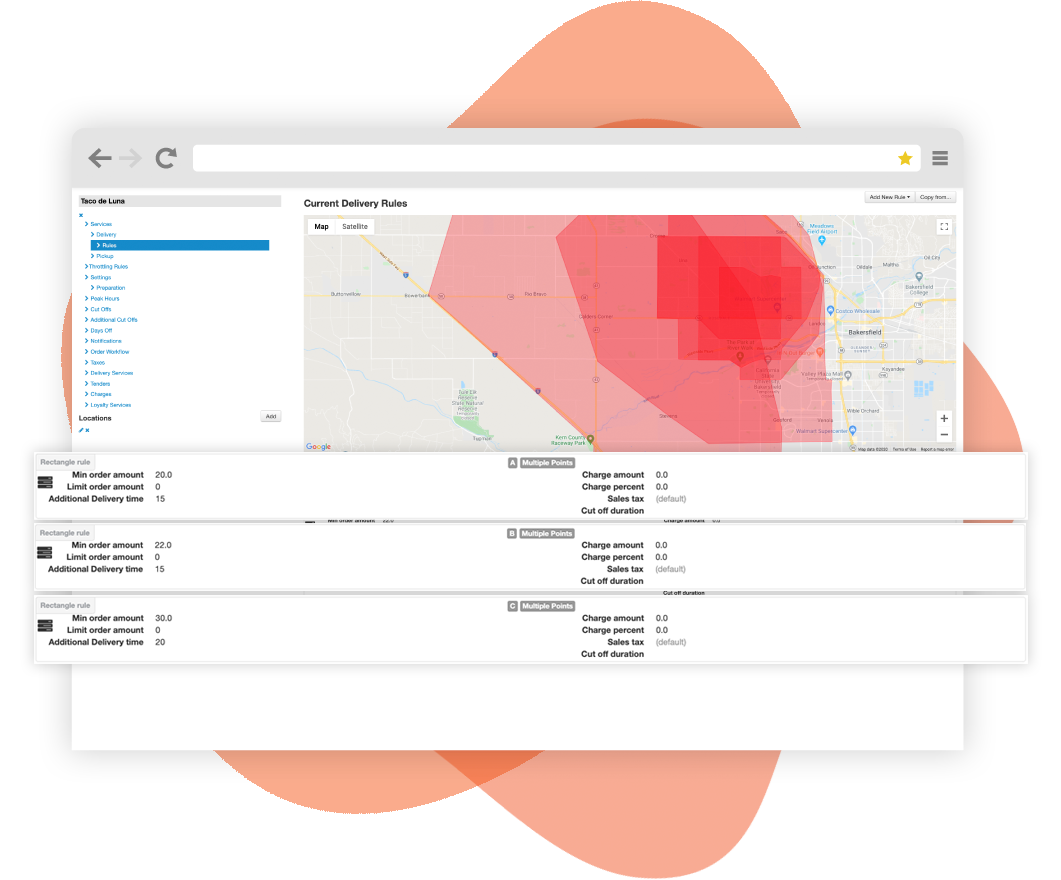Open the Order Workflow tree item
Image resolution: width=1061 pixels, height=880 pixels.
[x=110, y=352]
